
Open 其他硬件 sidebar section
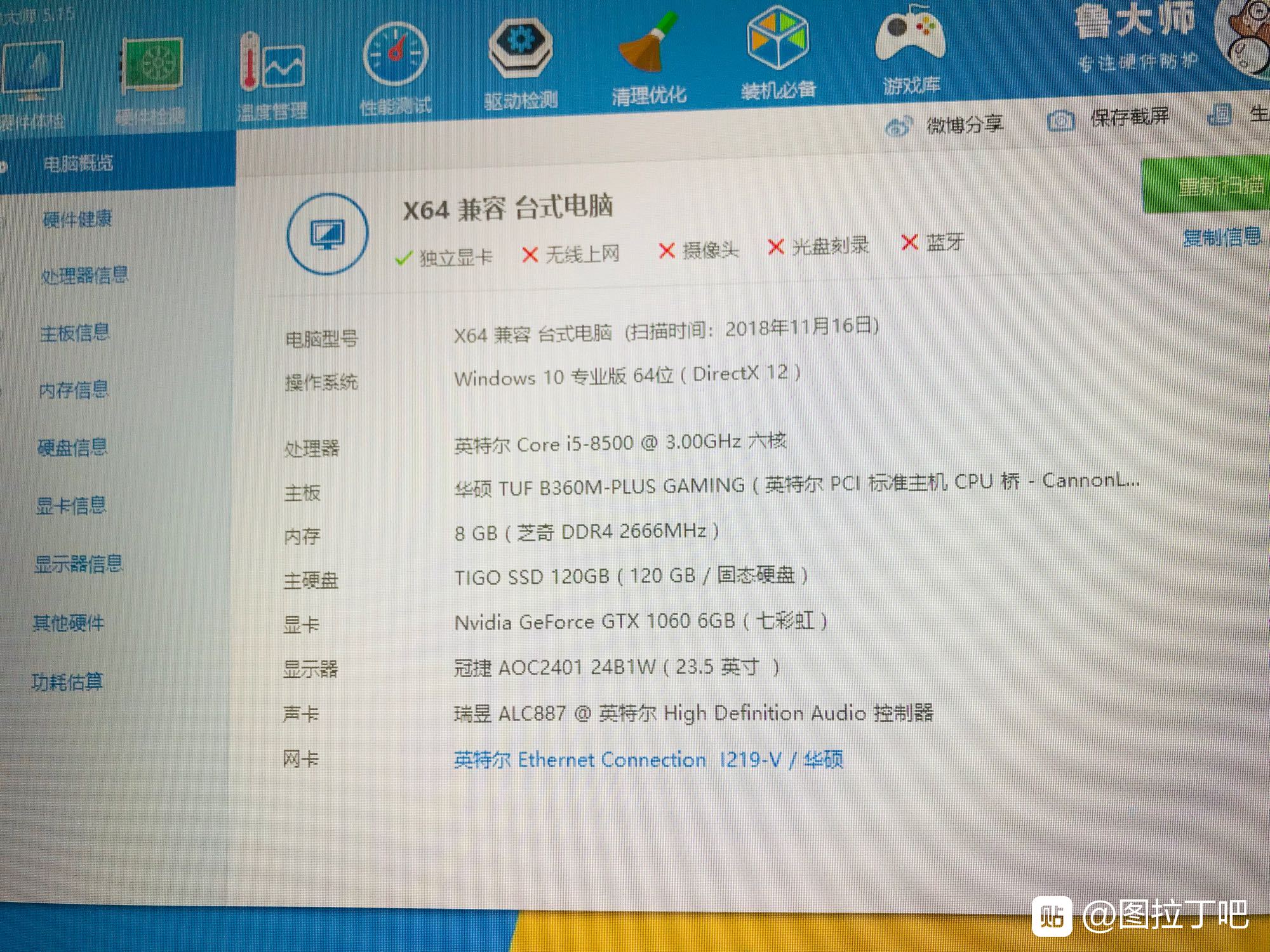tap(68, 623)
